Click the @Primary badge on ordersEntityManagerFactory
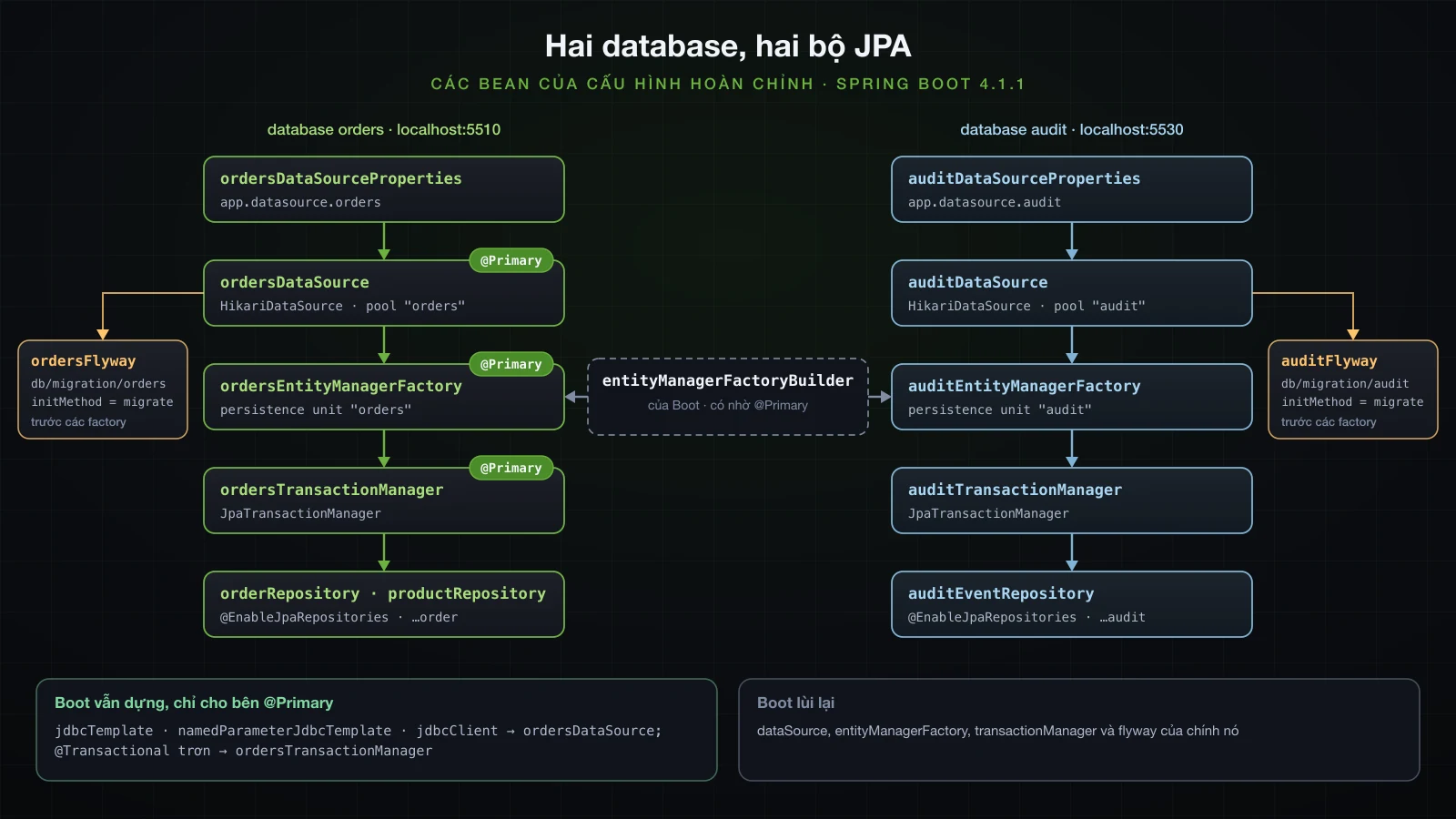 (x=511, y=364)
